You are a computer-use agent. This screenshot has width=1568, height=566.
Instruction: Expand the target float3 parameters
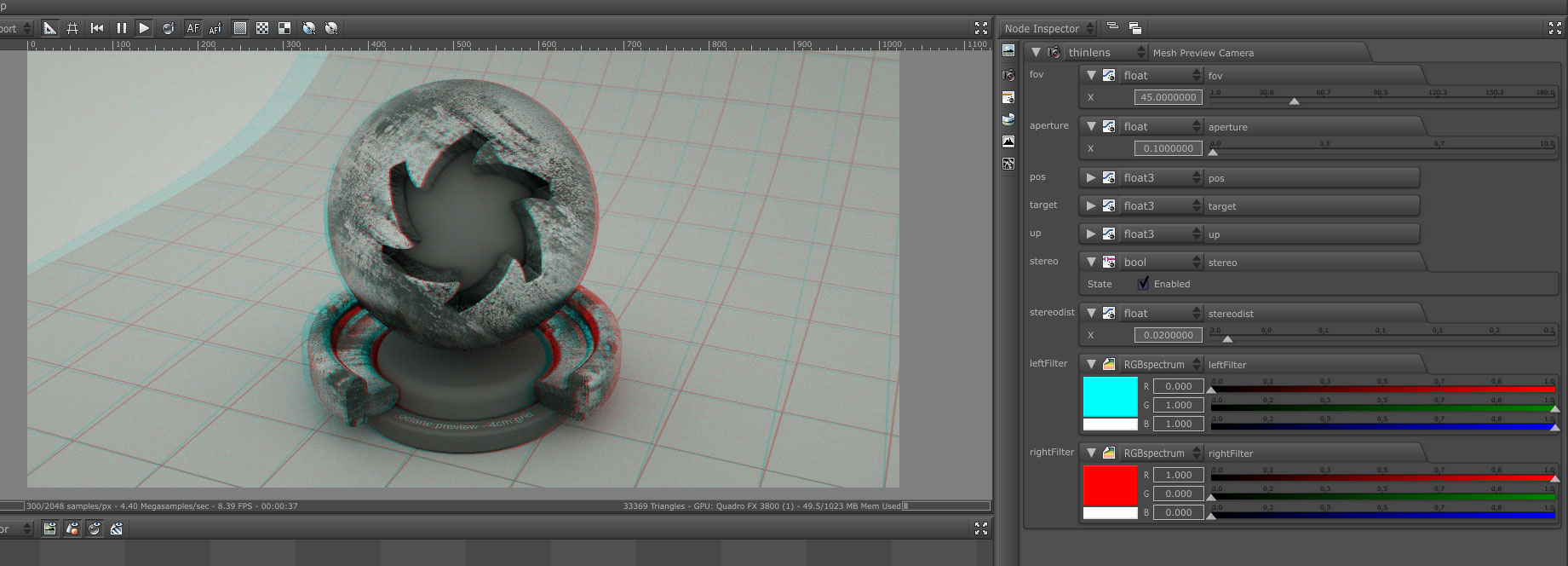[x=1091, y=205]
